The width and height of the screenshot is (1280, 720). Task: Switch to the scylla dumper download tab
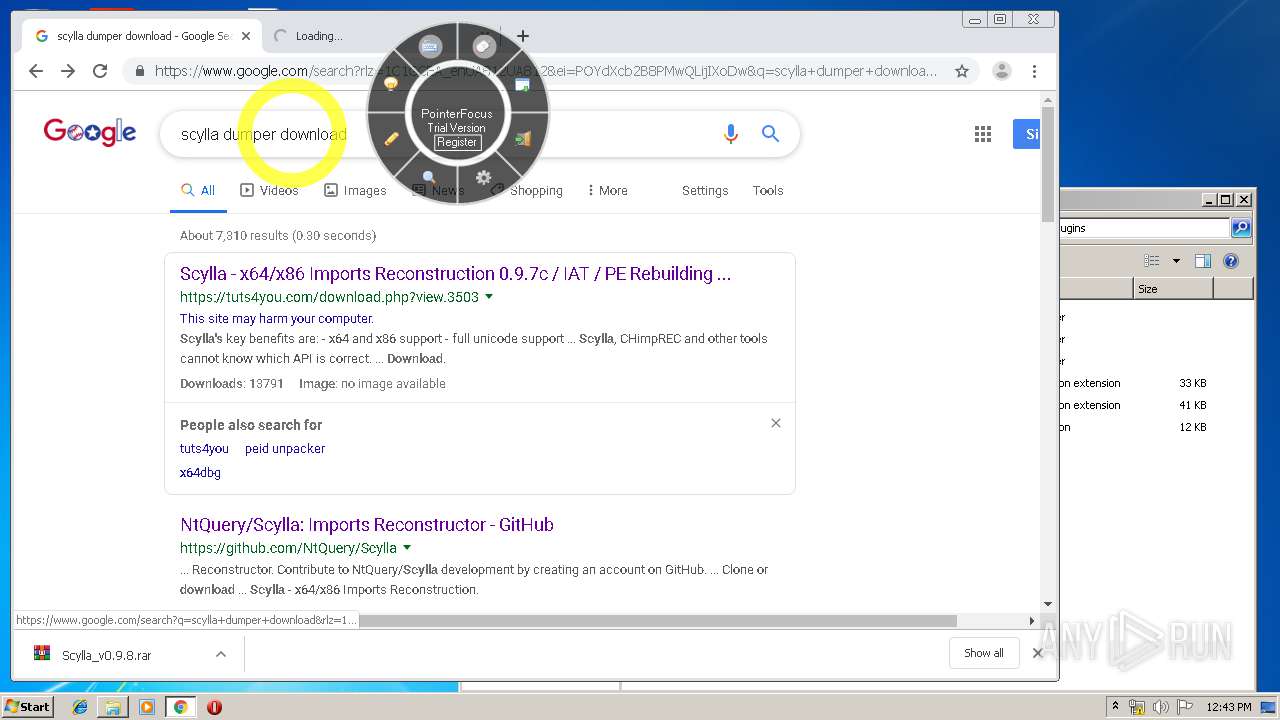pyautogui.click(x=142, y=36)
